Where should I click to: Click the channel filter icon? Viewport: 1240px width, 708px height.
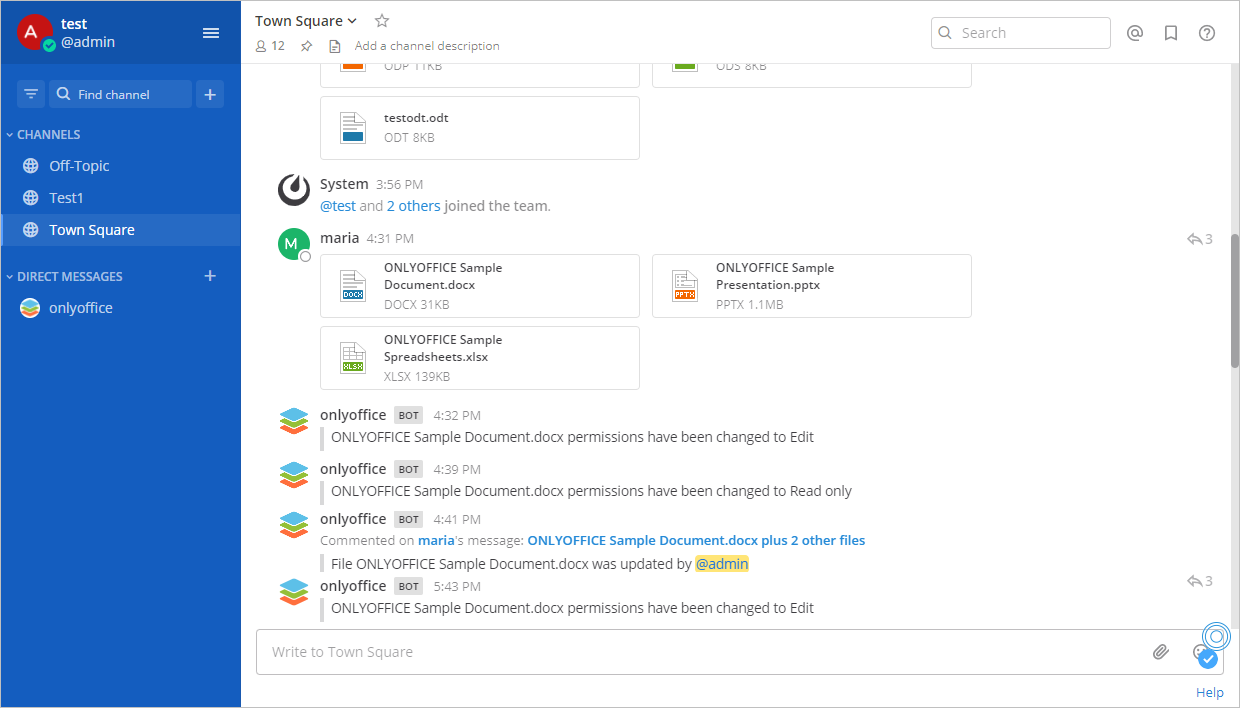coord(31,94)
